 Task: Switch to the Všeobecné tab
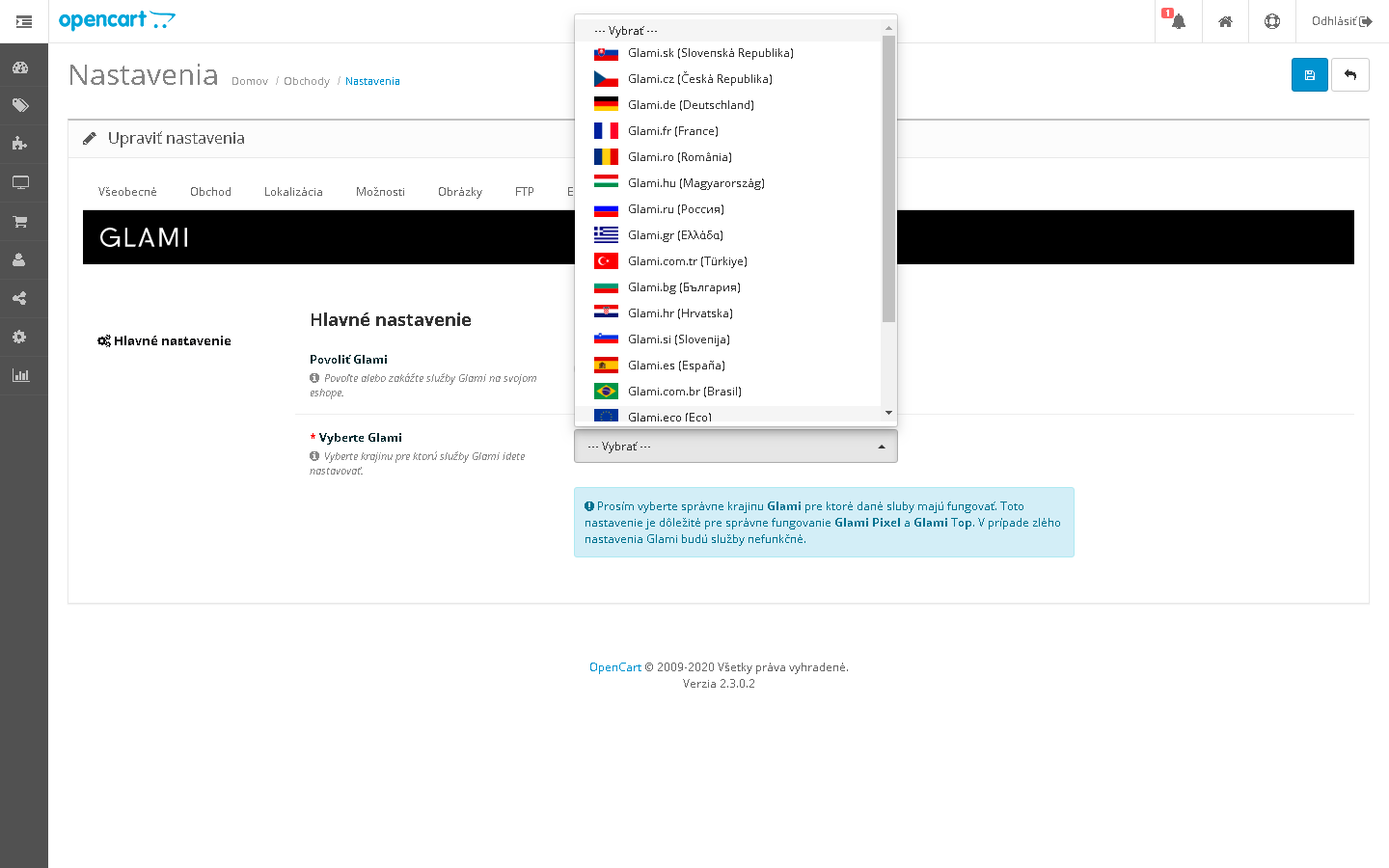click(127, 192)
